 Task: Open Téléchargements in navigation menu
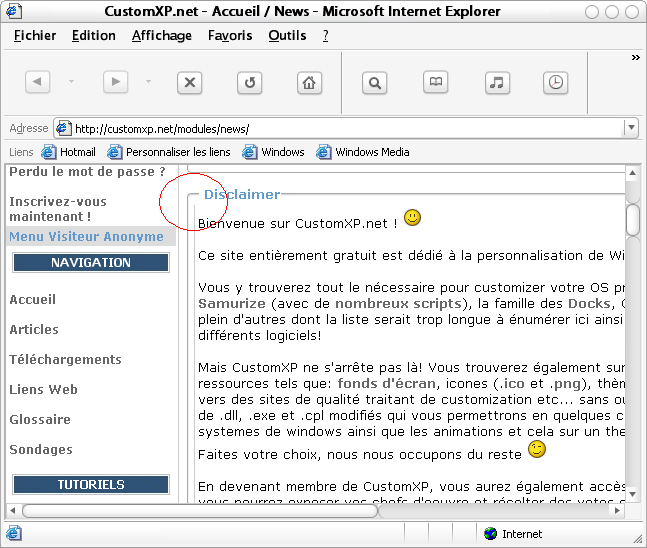coord(65,359)
